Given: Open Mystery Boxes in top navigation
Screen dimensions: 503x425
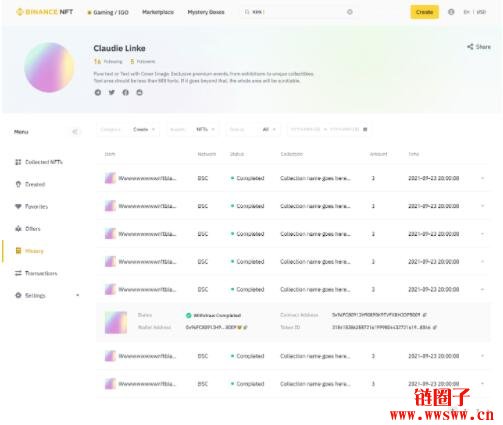Looking at the screenshot, I should [206, 12].
